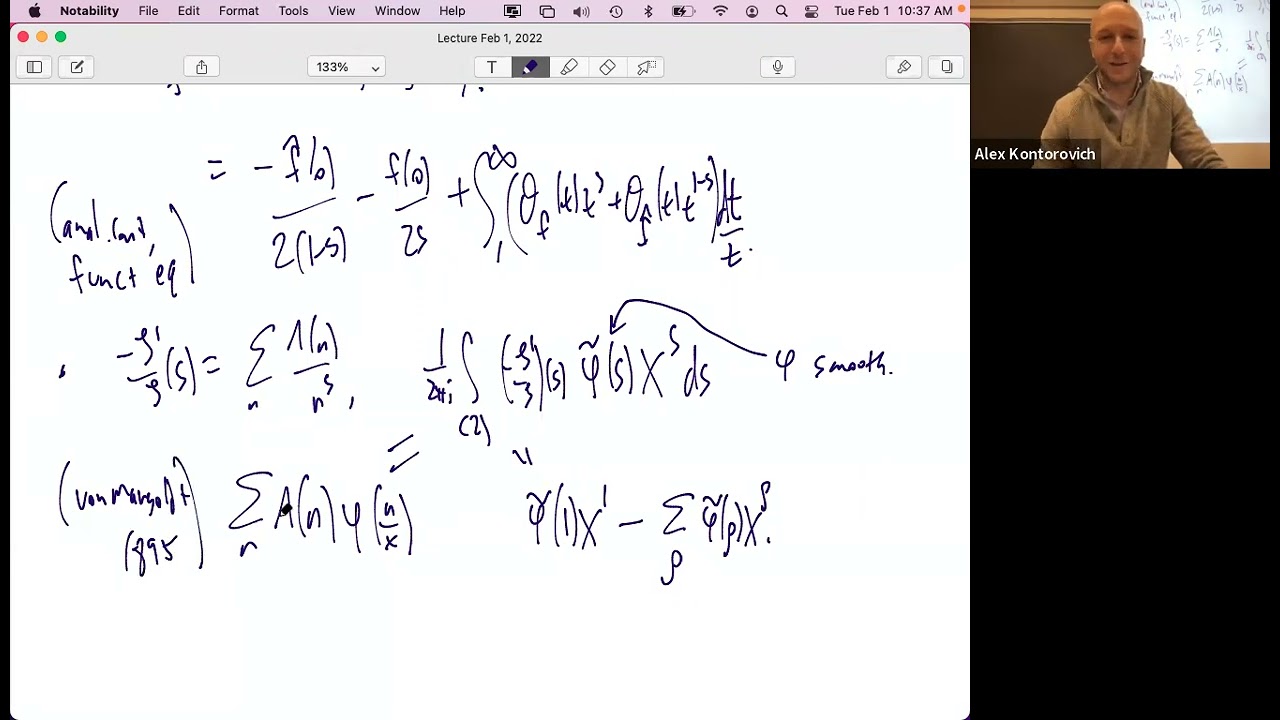Click the battery status icon
This screenshot has height=720, width=1280.
click(x=684, y=11)
